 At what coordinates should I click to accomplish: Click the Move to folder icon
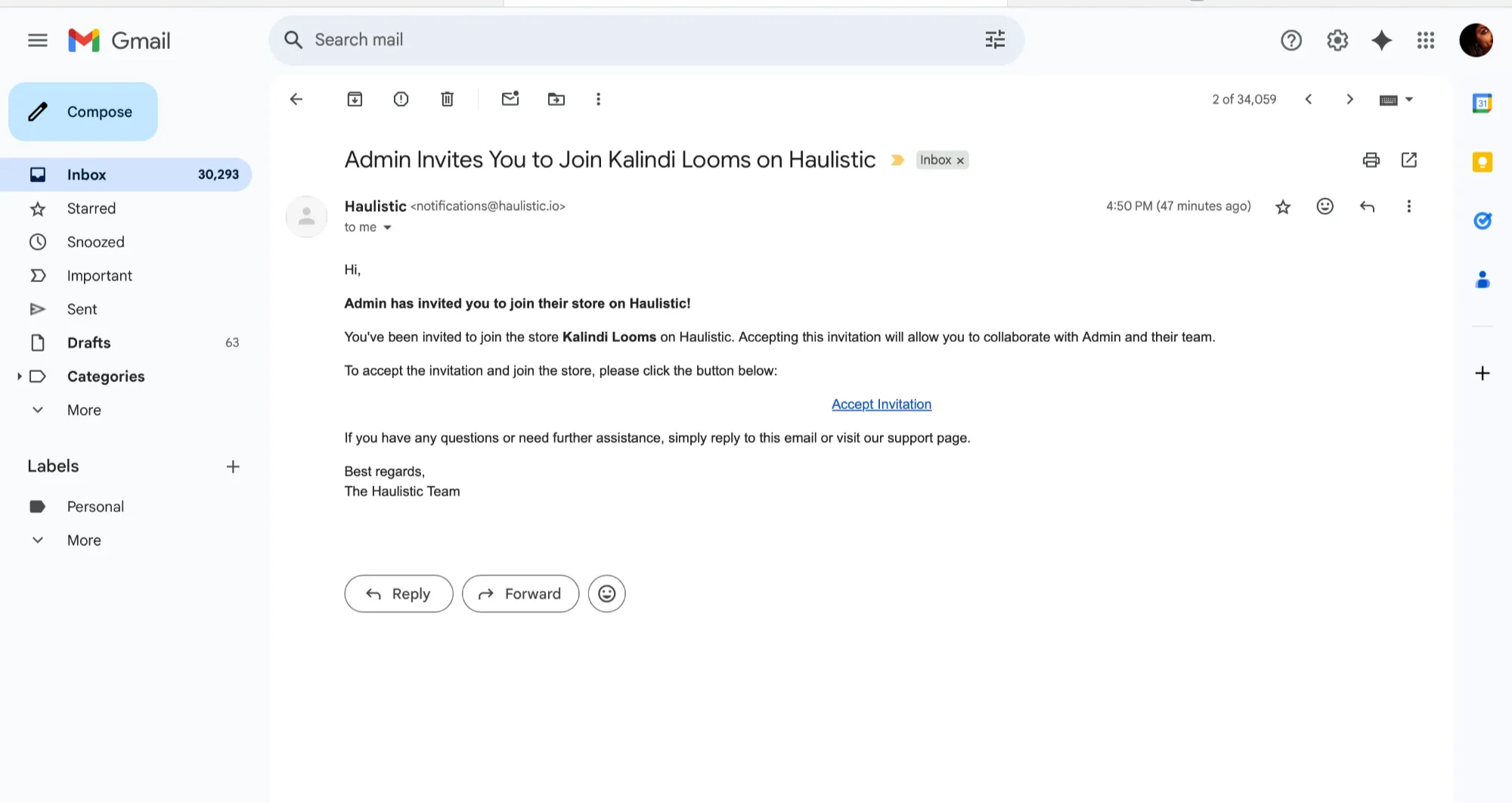click(x=556, y=99)
